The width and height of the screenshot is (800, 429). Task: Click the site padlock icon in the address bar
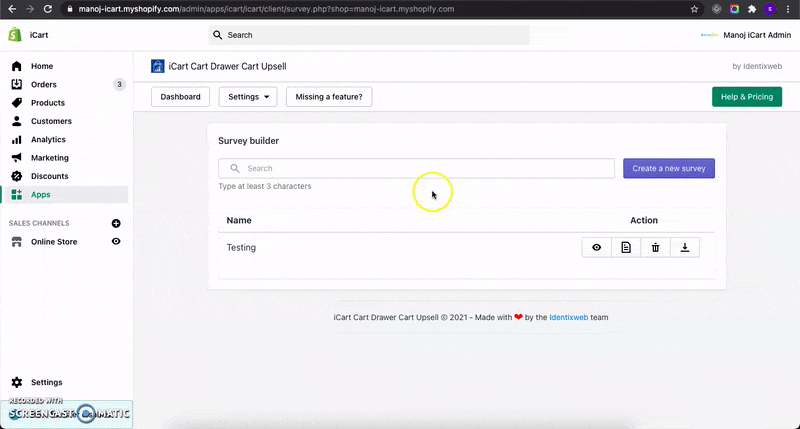70,9
